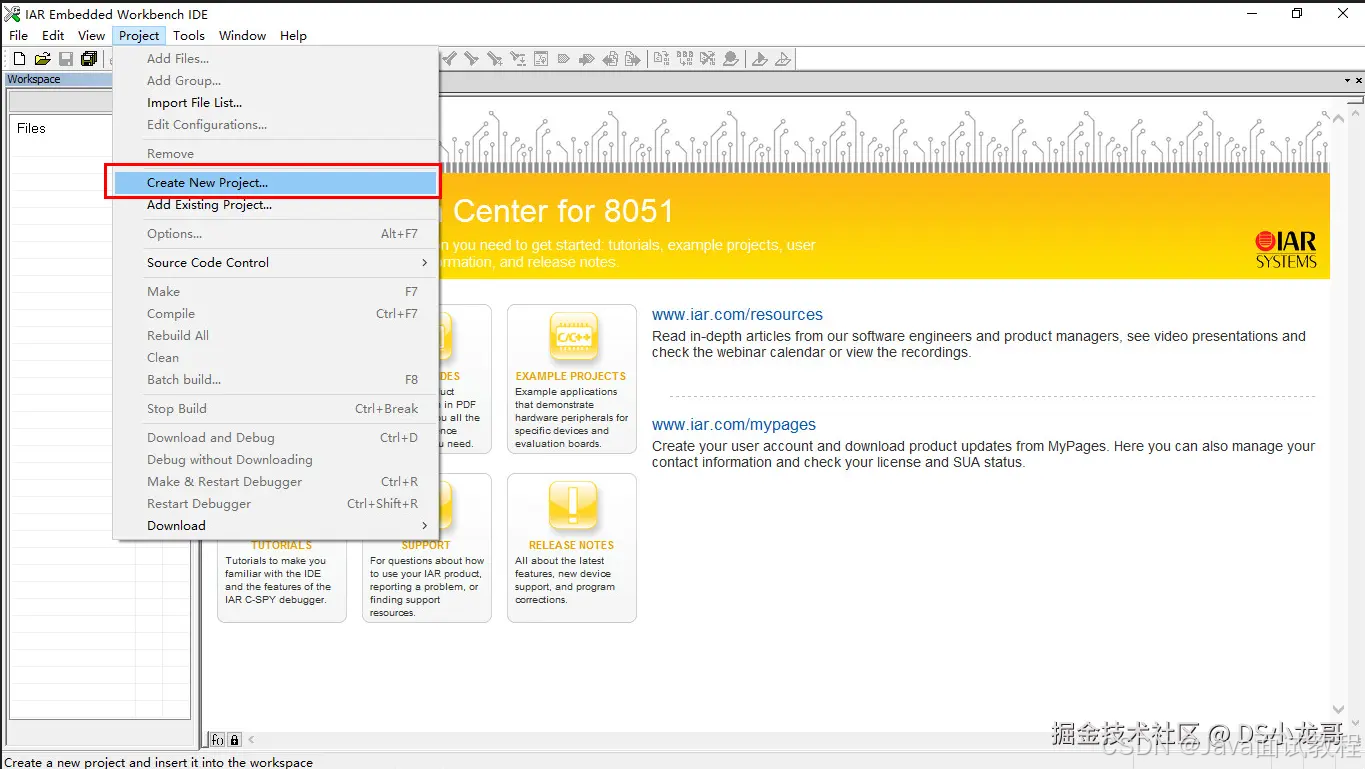Click the Toggle Breakpoint toolbar icon

tap(731, 59)
